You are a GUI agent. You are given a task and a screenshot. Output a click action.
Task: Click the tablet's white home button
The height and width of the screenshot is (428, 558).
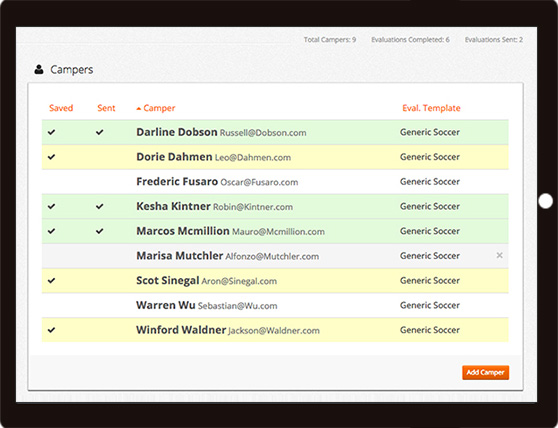pos(545,201)
